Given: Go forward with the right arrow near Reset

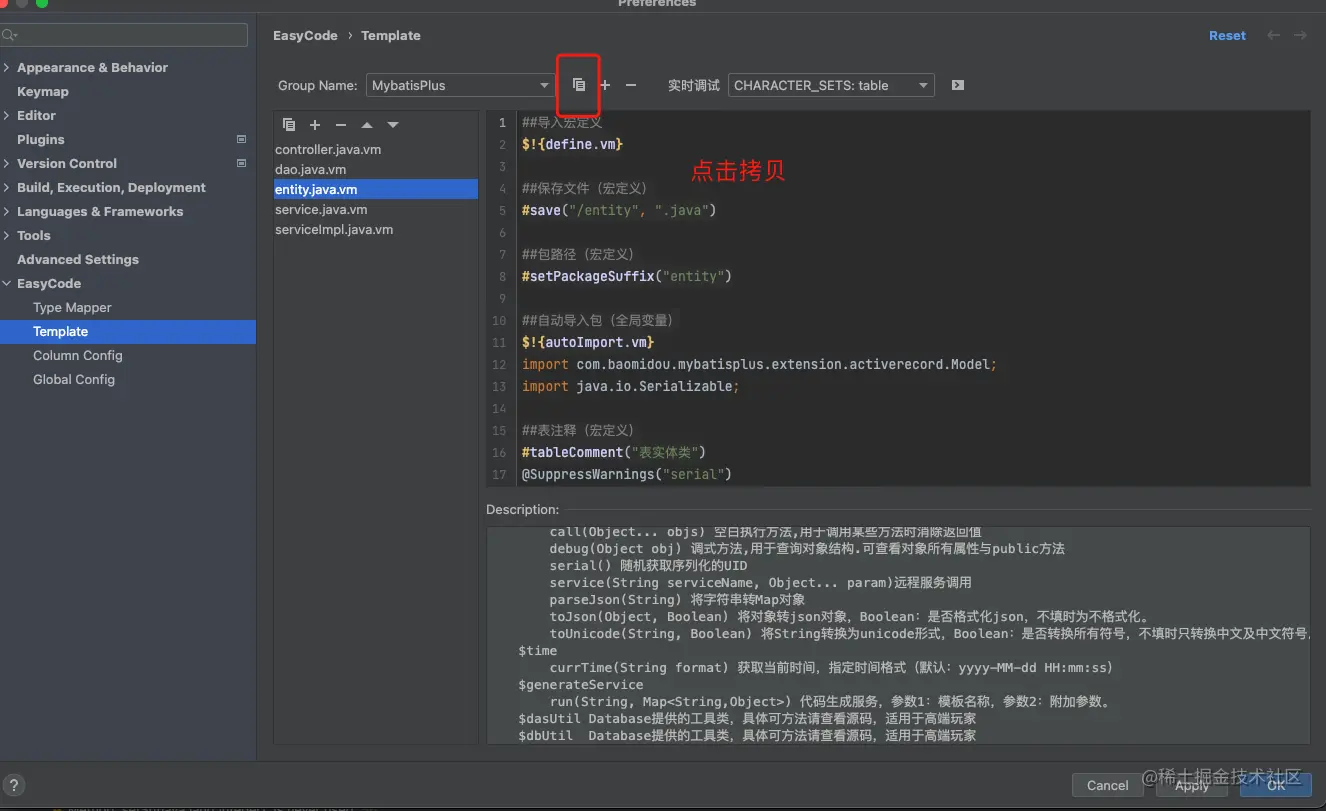Looking at the screenshot, I should coord(1300,35).
